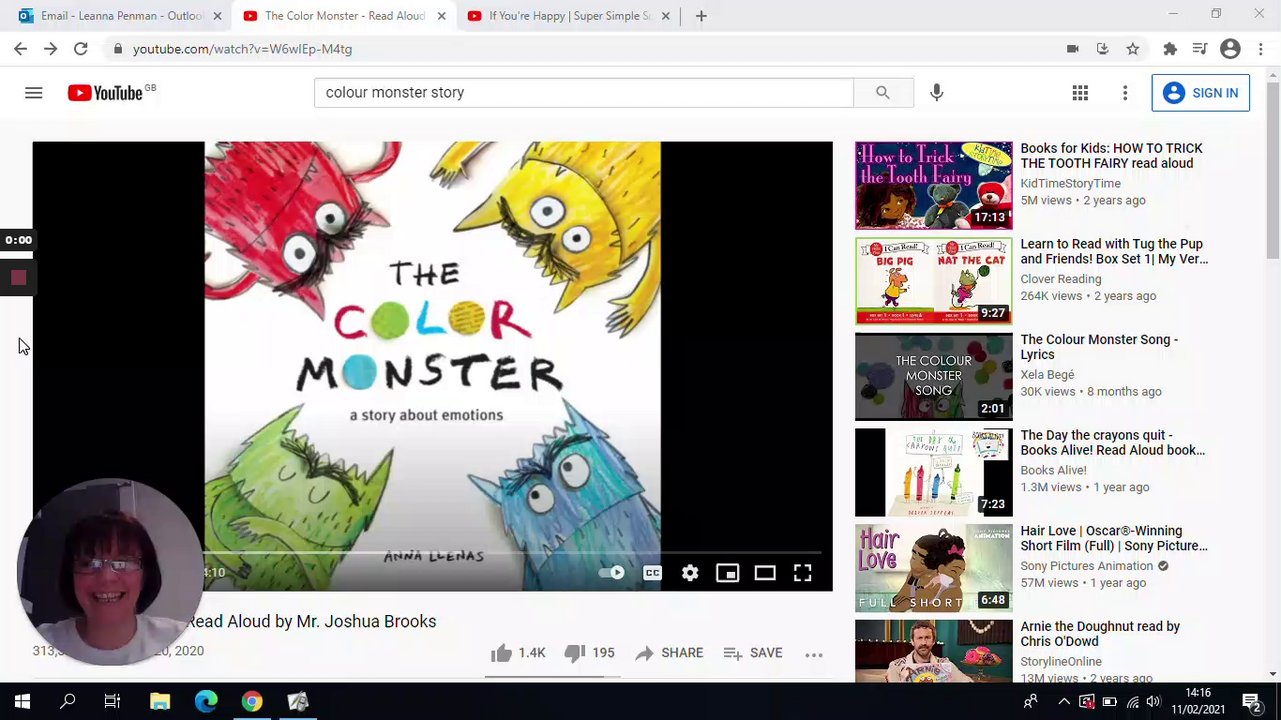Viewport: 1281px width, 720px height.
Task: Open a new browser tab
Action: (701, 16)
